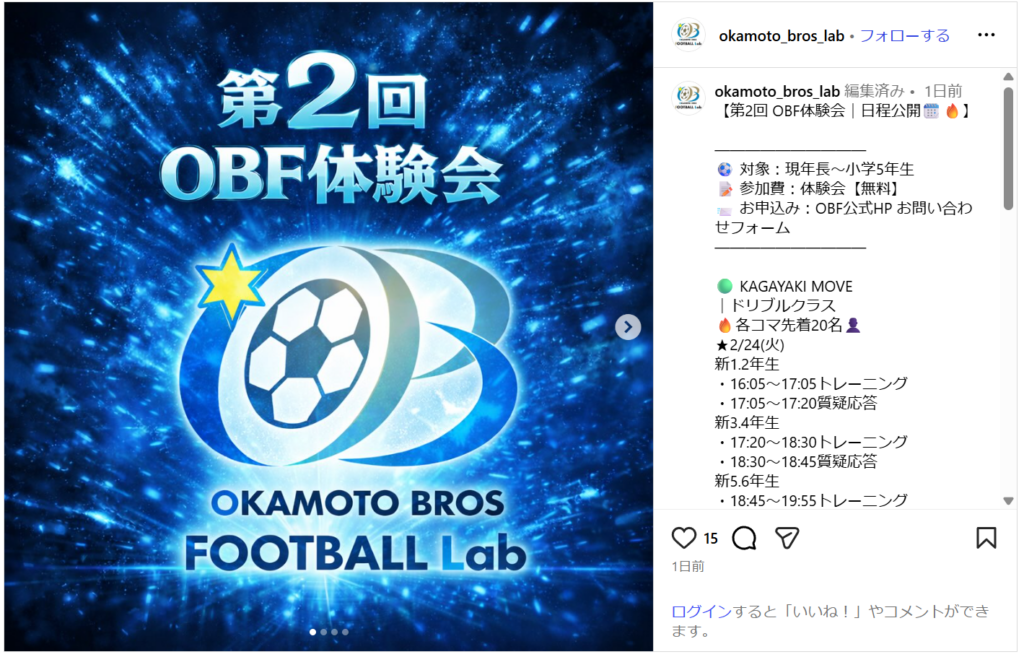Open the ログイン login link
The image size is (1024, 657).
click(701, 611)
